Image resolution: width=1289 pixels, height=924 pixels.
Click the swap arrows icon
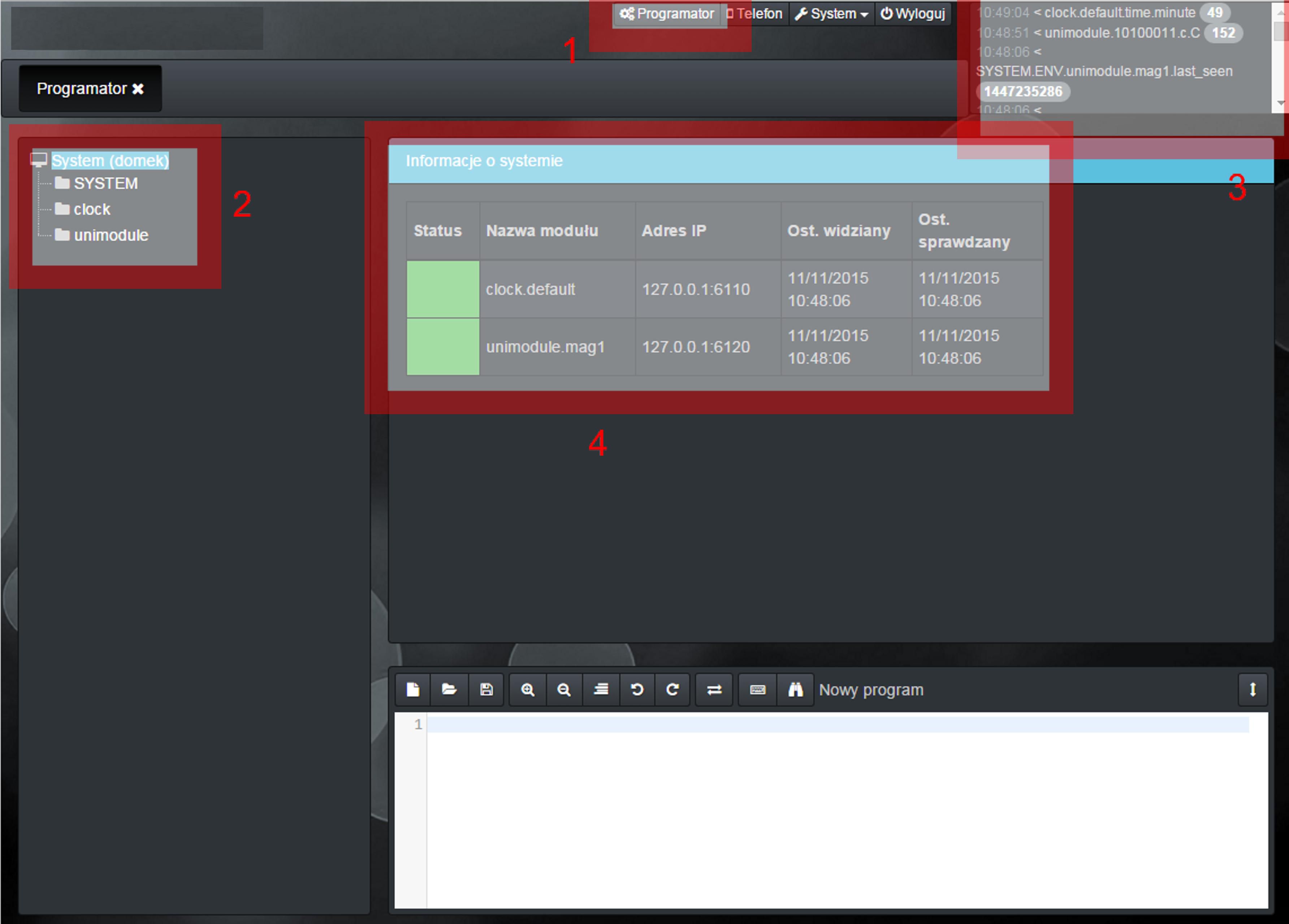(x=714, y=690)
